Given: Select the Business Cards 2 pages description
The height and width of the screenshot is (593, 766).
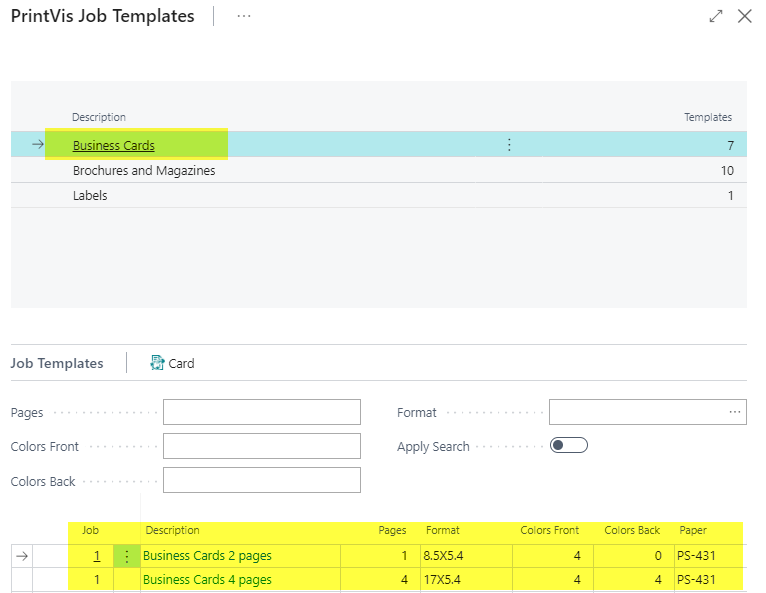Looking at the screenshot, I should [207, 556].
